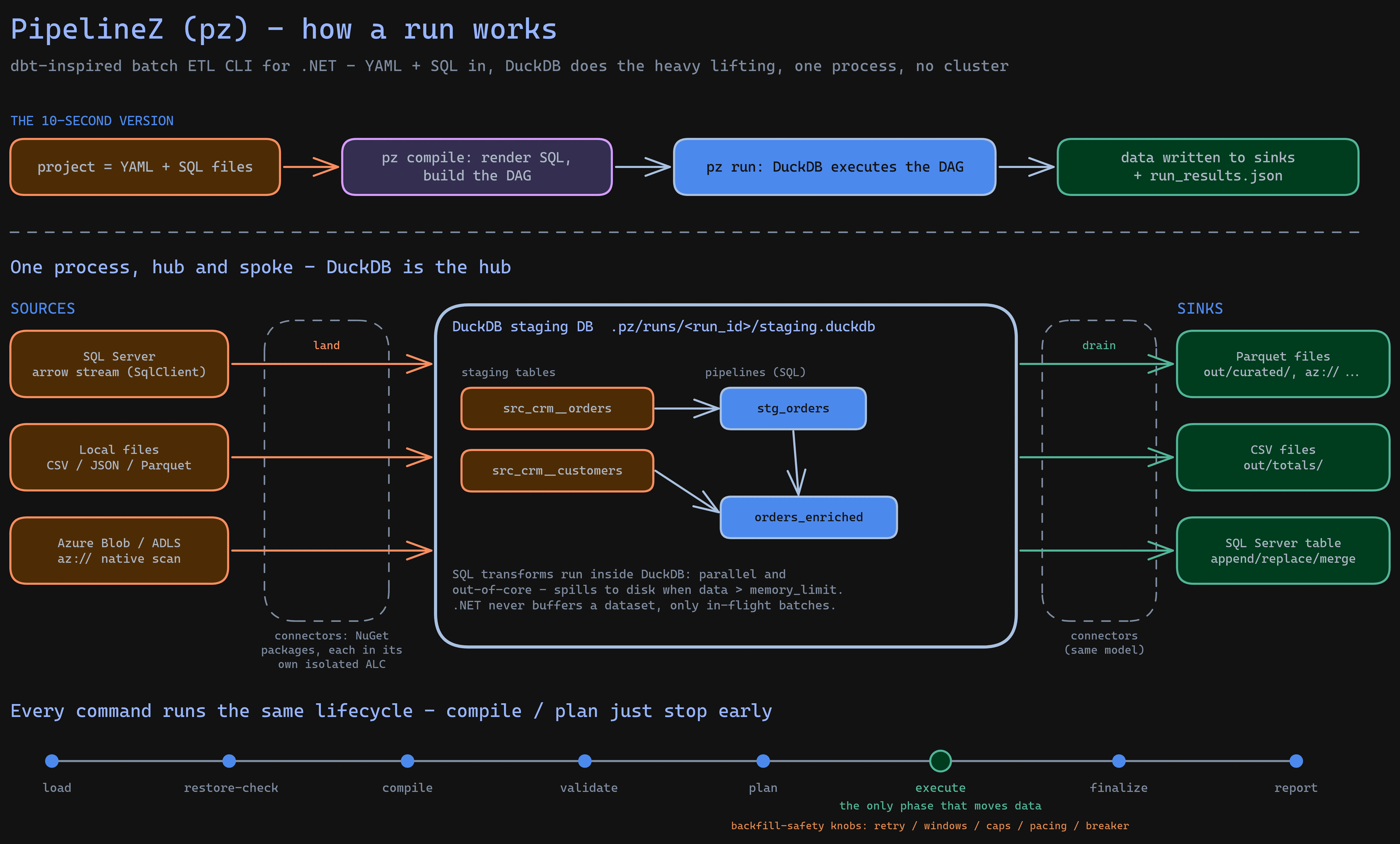This screenshot has height=844, width=1400.
Task: Click the 'PipelineZ (pz) – how a run works' title
Action: [x=283, y=29]
